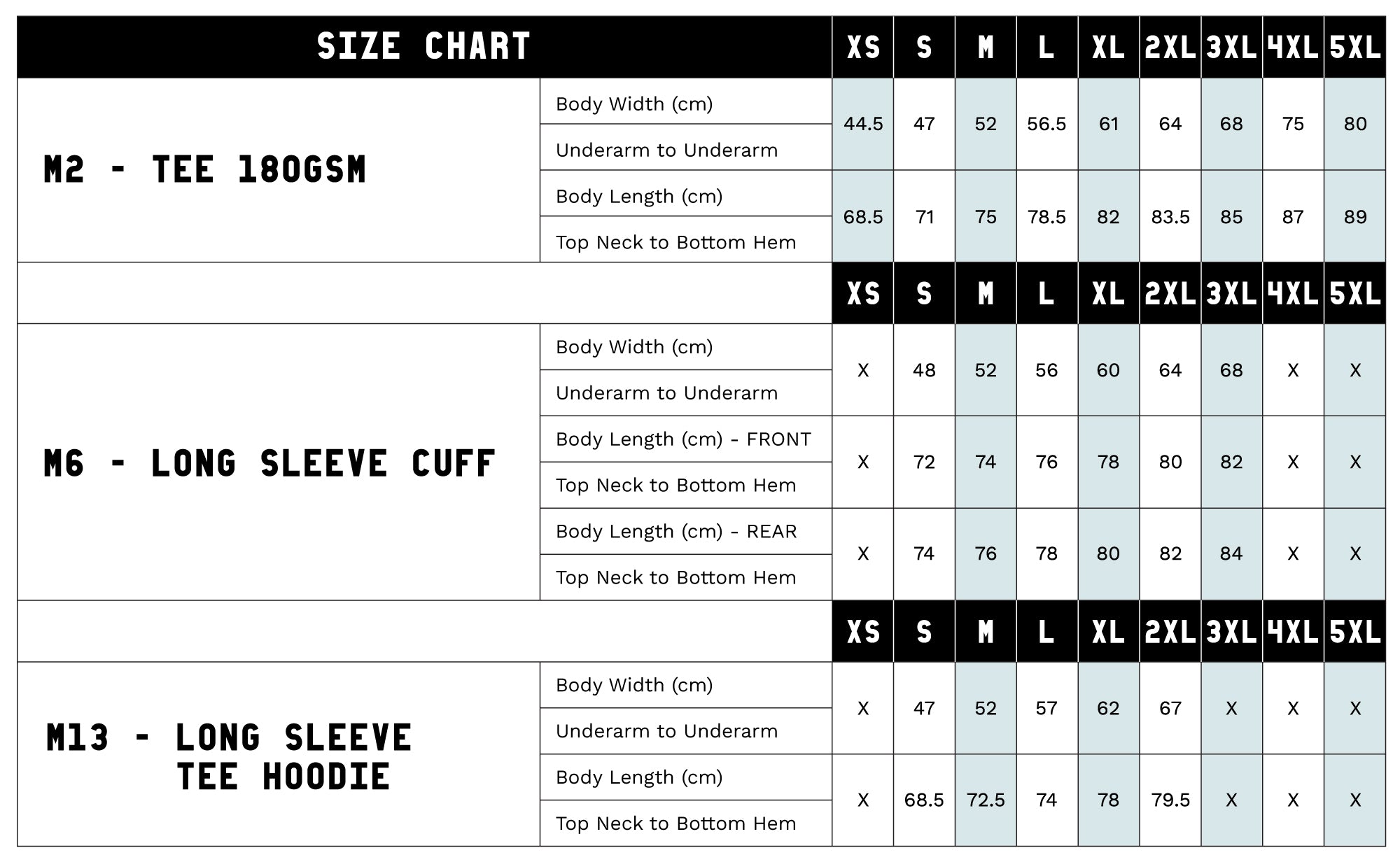This screenshot has height=862, width=1400.
Task: Click the 83.5 body length value
Action: point(1170,217)
